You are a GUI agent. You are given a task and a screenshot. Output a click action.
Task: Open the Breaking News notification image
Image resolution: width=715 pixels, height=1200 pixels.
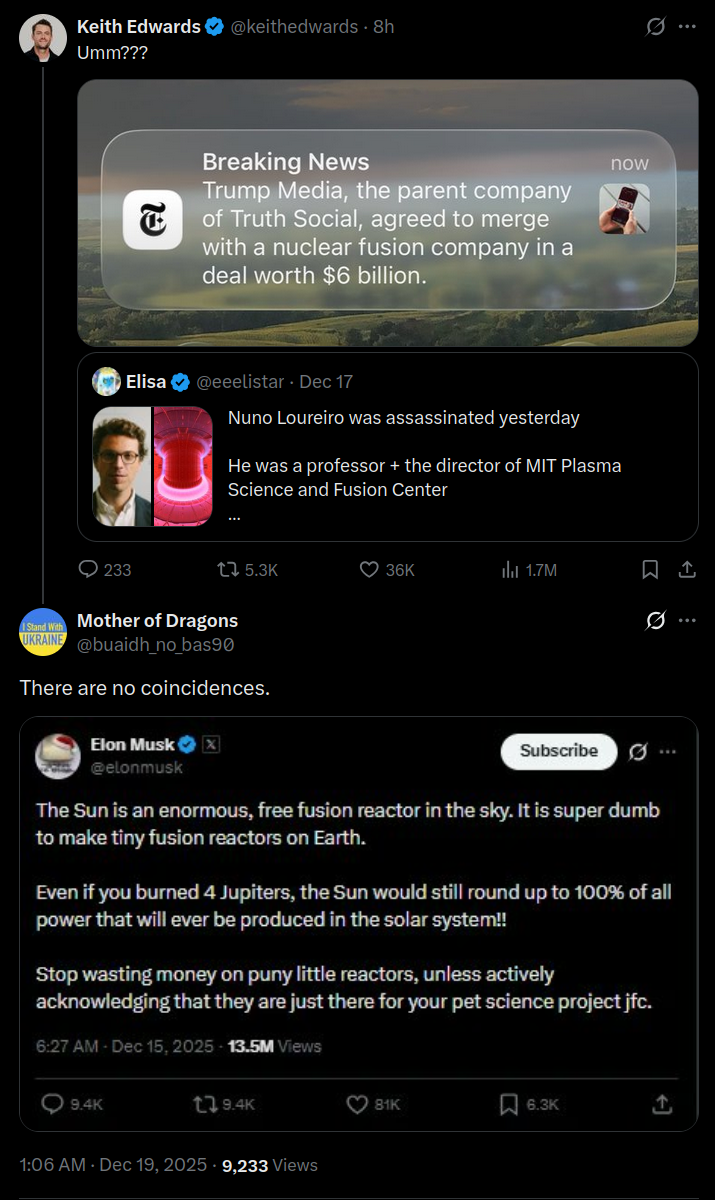point(388,213)
